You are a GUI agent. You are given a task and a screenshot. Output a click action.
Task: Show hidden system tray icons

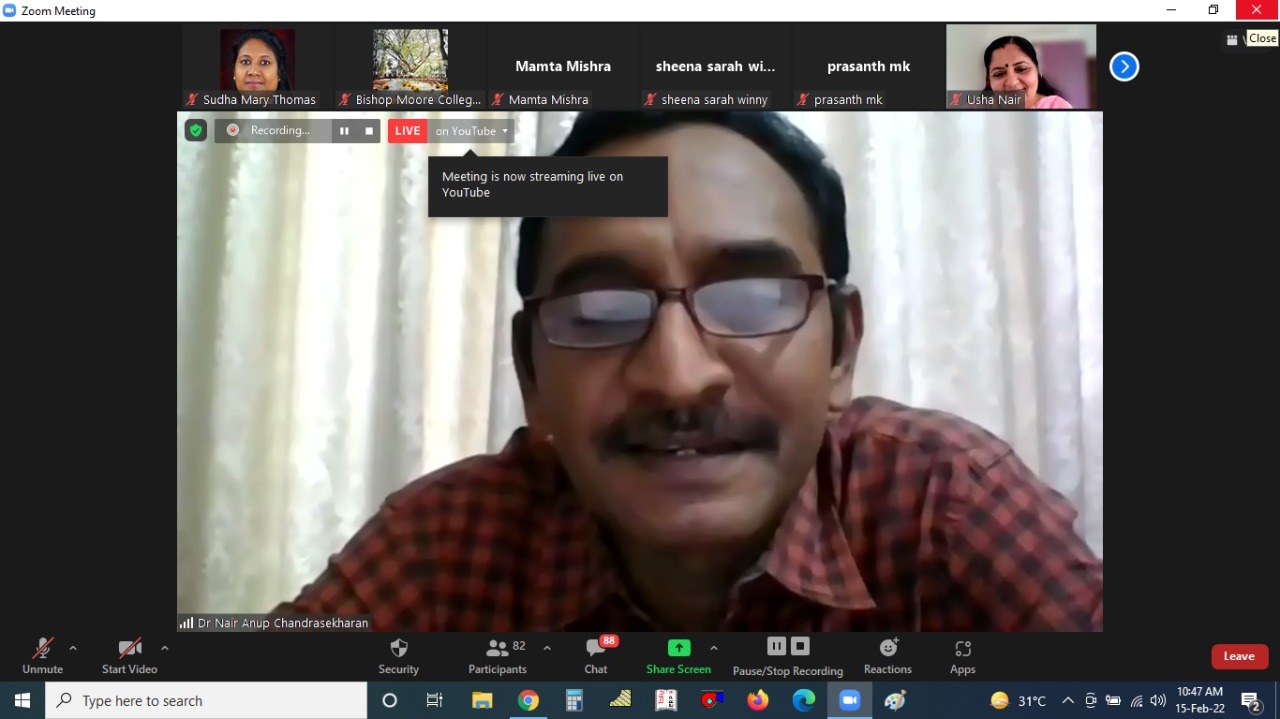[x=1068, y=700]
